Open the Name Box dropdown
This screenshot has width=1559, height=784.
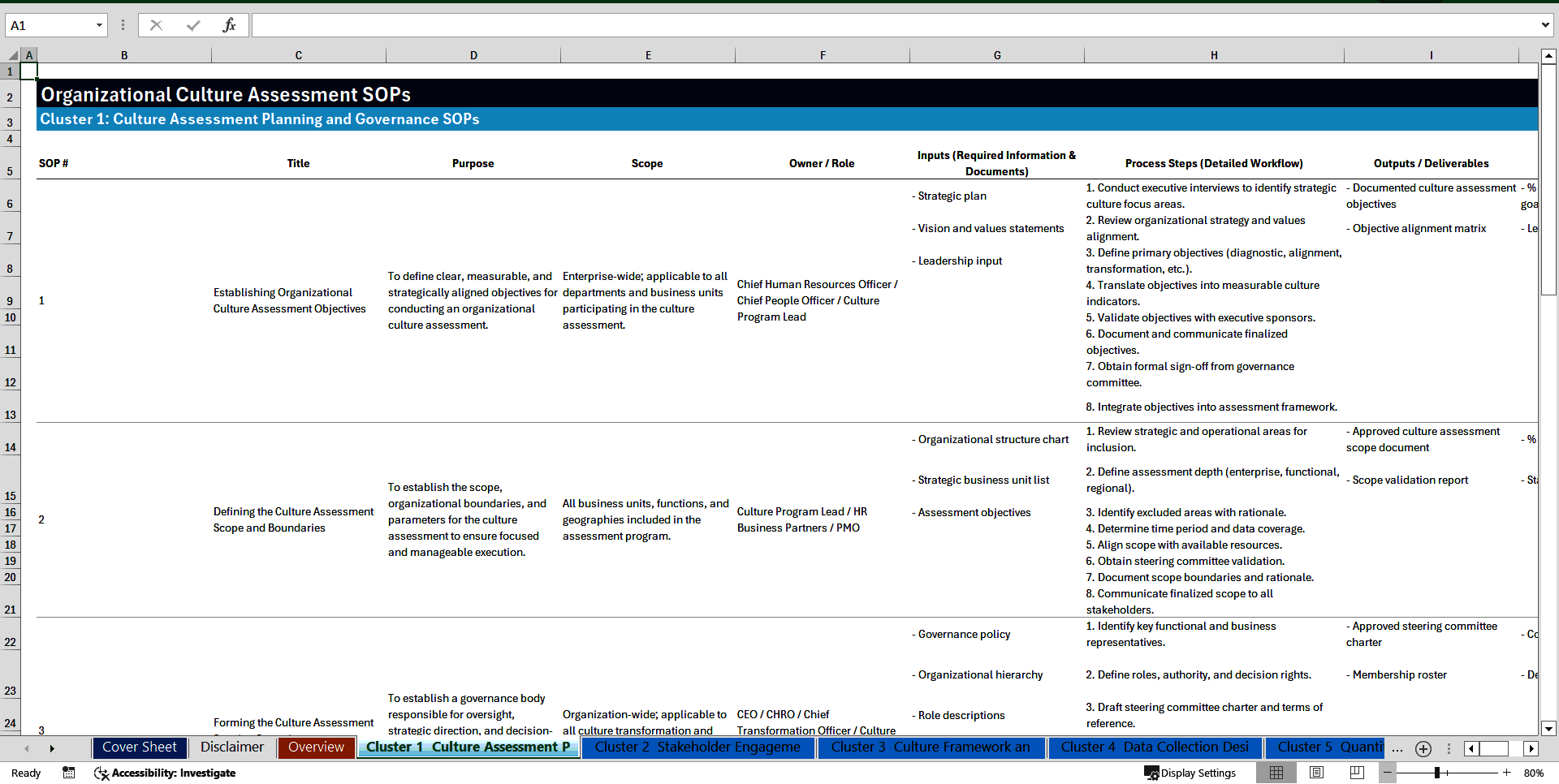point(100,25)
